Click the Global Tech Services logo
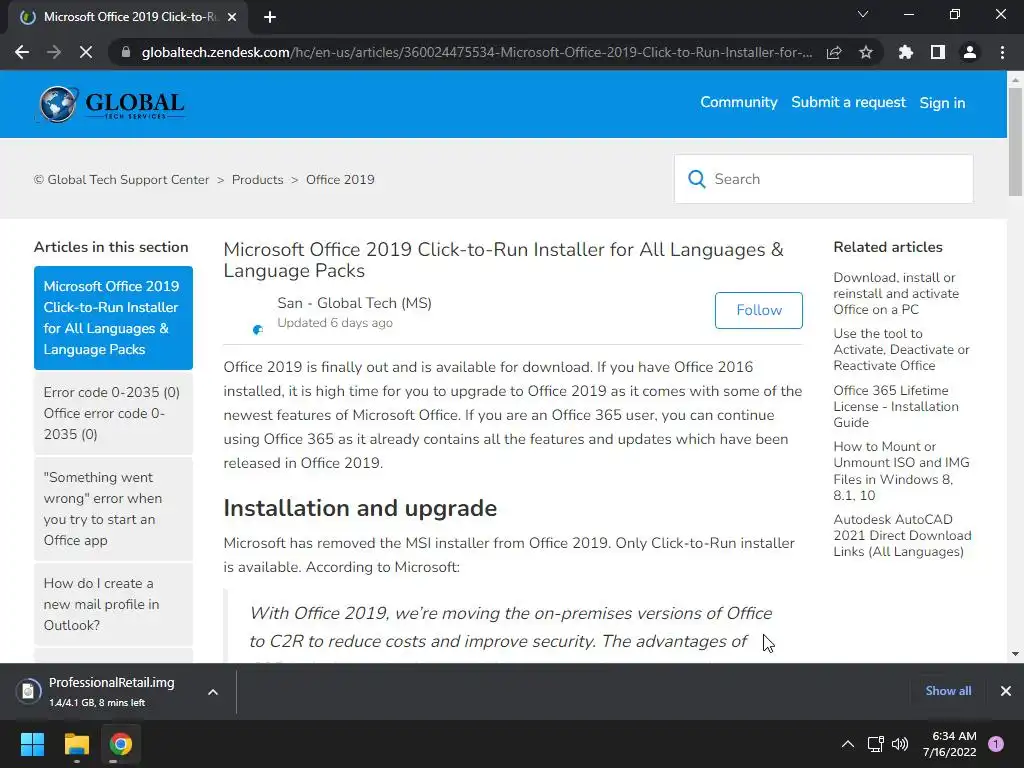This screenshot has height=768, width=1024. pyautogui.click(x=112, y=104)
